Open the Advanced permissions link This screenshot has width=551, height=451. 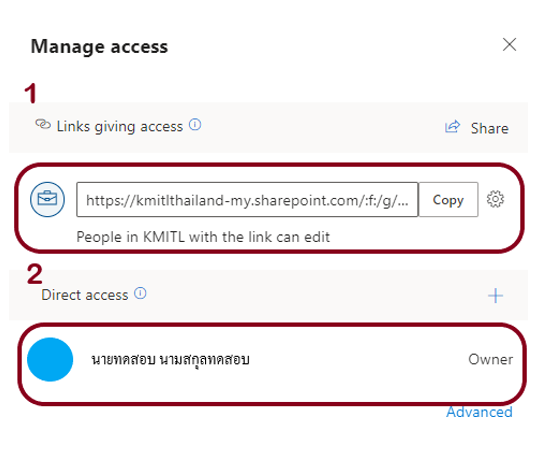479,412
